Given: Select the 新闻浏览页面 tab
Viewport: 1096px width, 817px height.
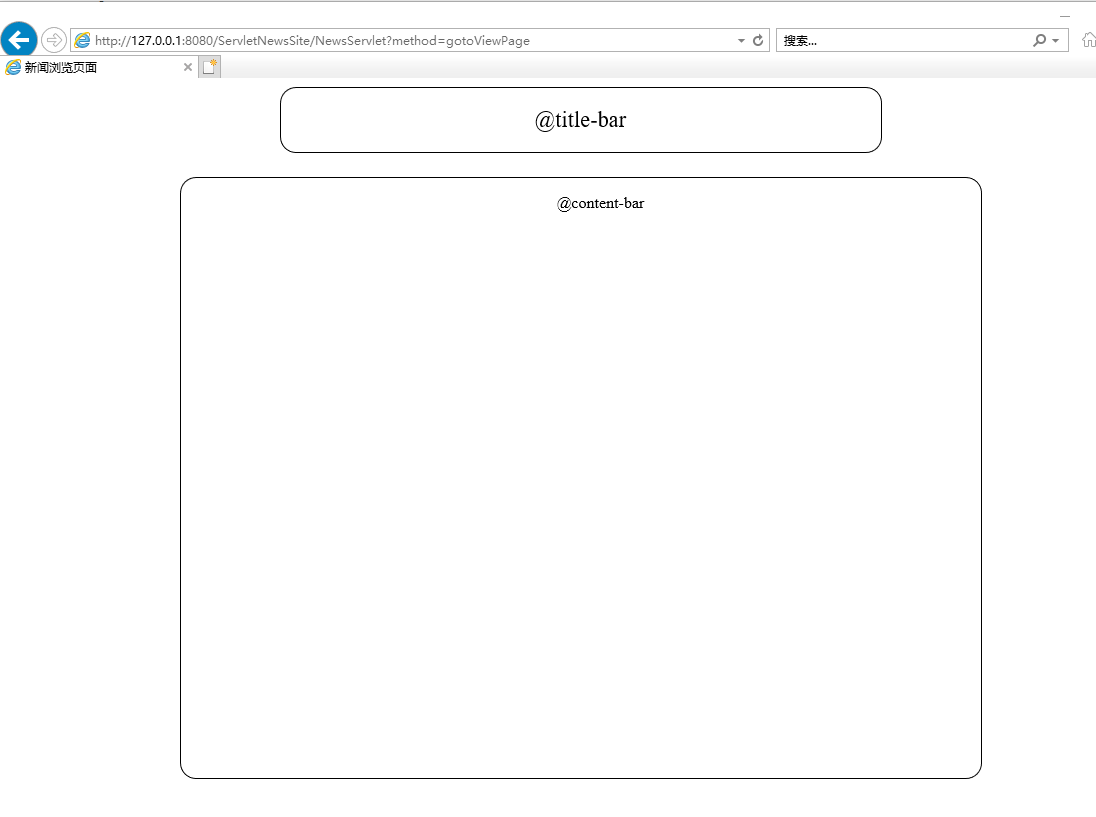Looking at the screenshot, I should 98,67.
